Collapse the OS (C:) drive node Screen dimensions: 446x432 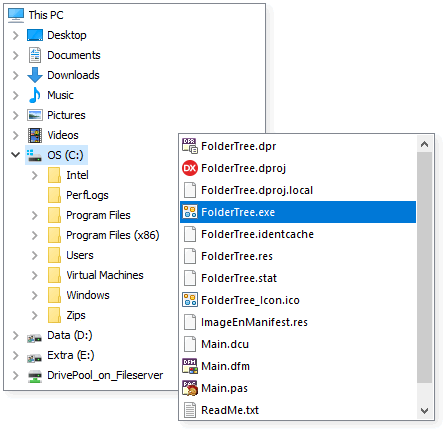pos(15,155)
